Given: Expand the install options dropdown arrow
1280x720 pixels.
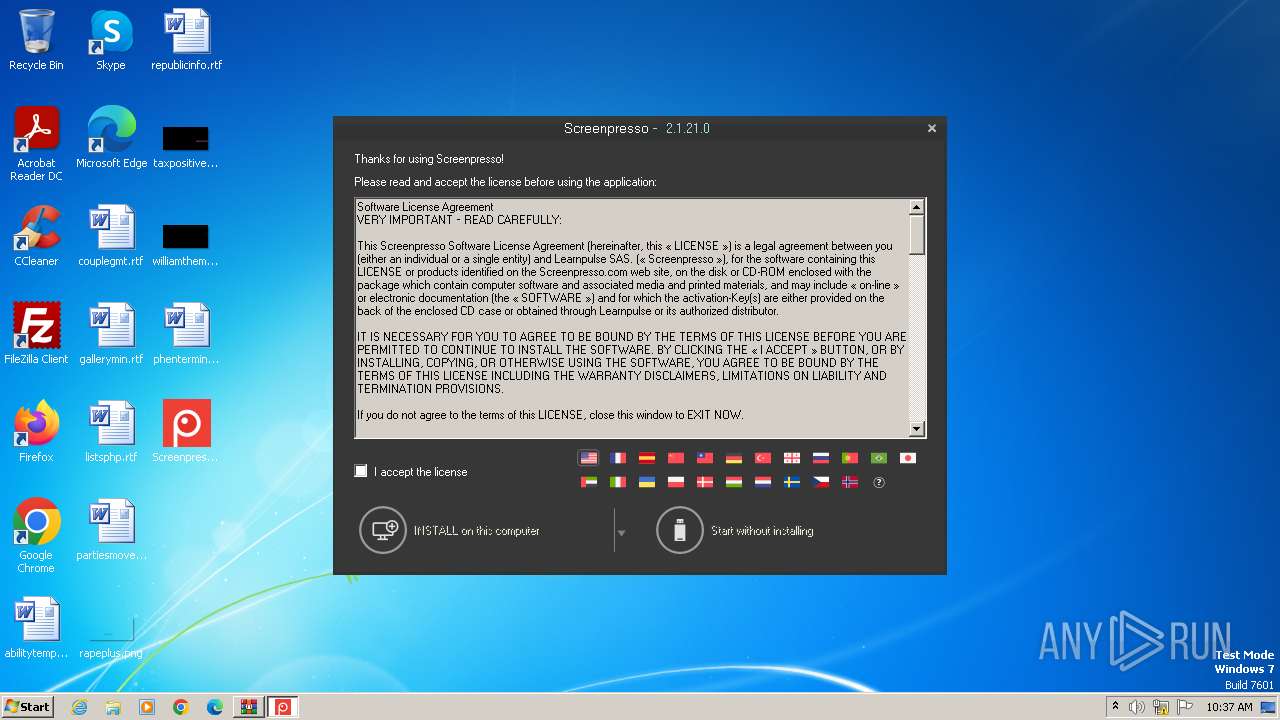Looking at the screenshot, I should [x=621, y=533].
